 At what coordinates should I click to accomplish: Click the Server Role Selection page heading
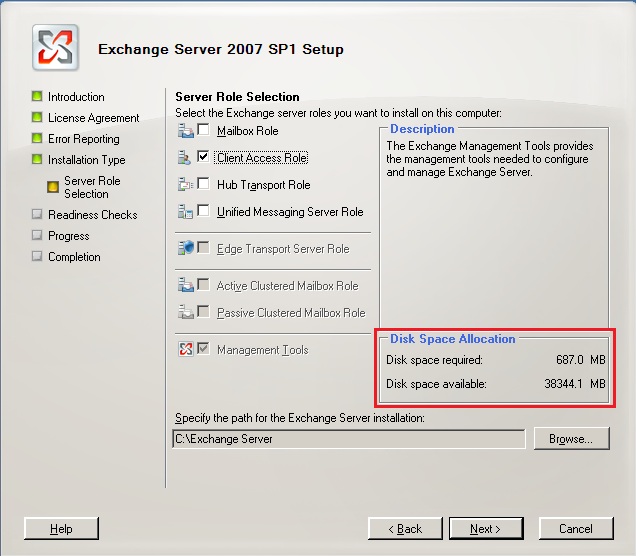[x=237, y=97]
